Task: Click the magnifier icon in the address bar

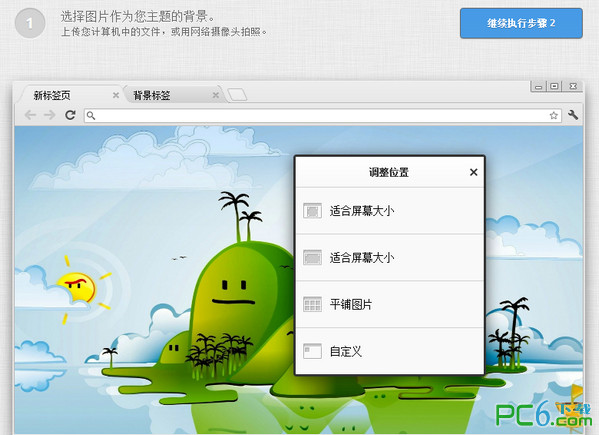Action: [x=91, y=115]
